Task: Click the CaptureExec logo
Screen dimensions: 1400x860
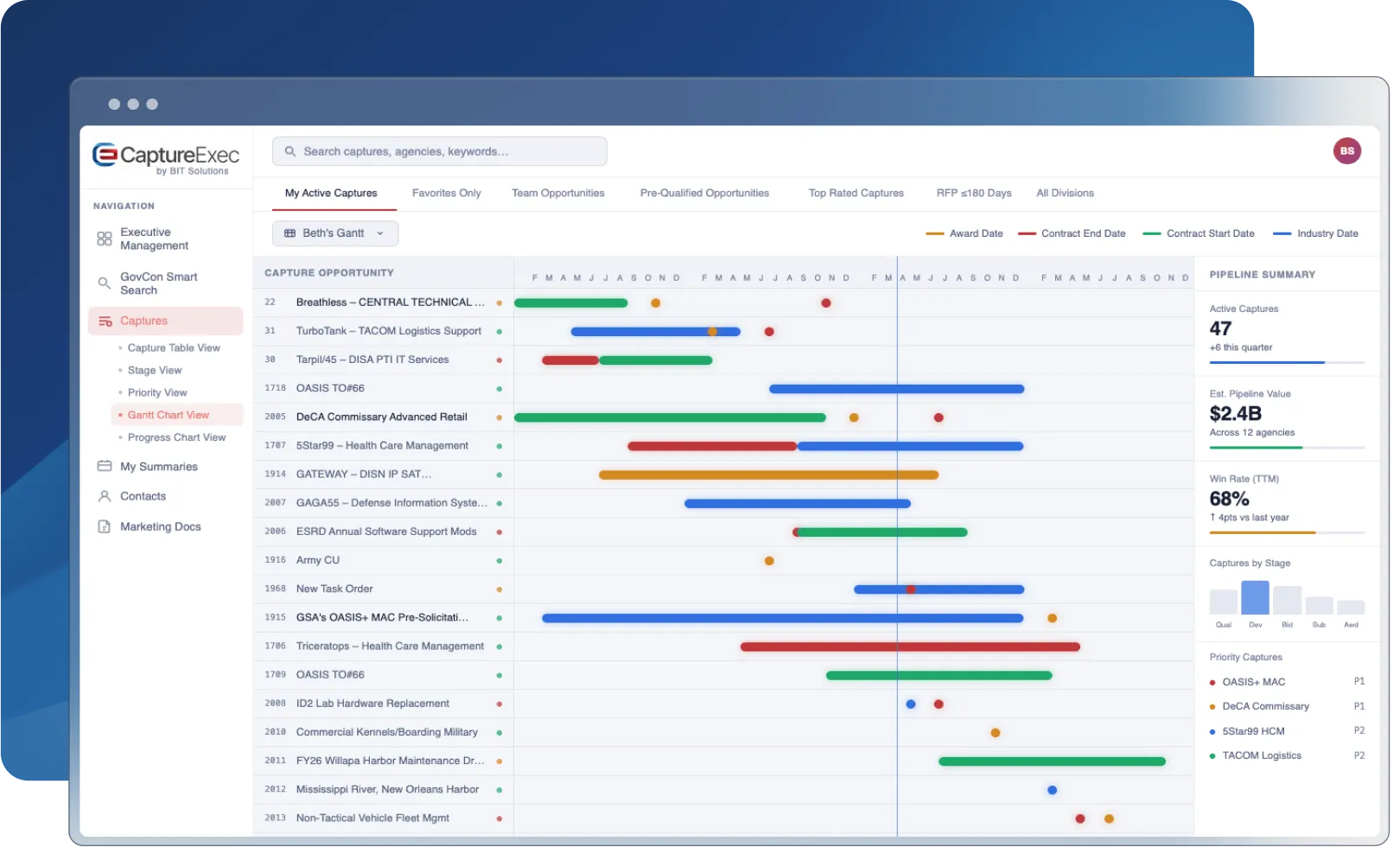Action: (166, 158)
